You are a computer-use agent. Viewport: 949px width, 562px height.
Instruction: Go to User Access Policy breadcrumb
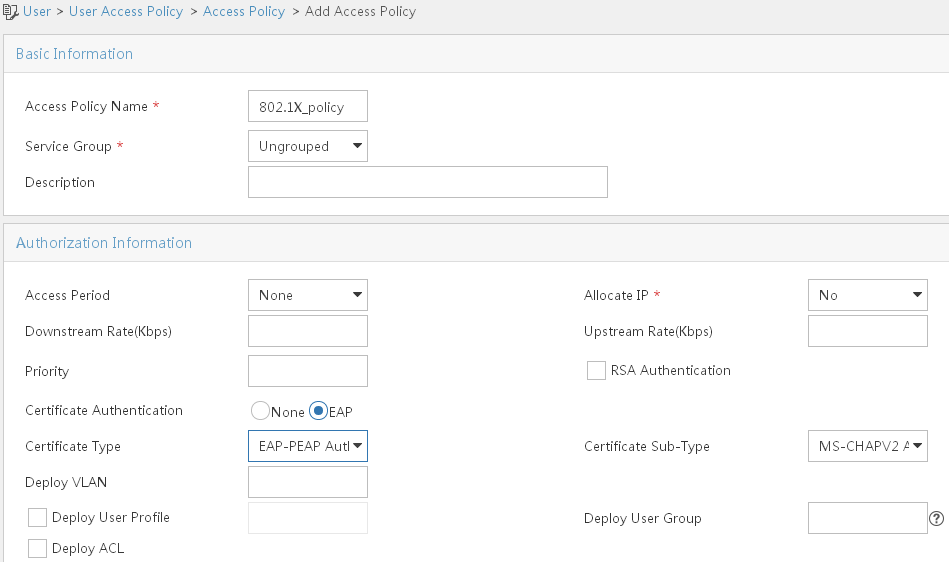[x=126, y=11]
